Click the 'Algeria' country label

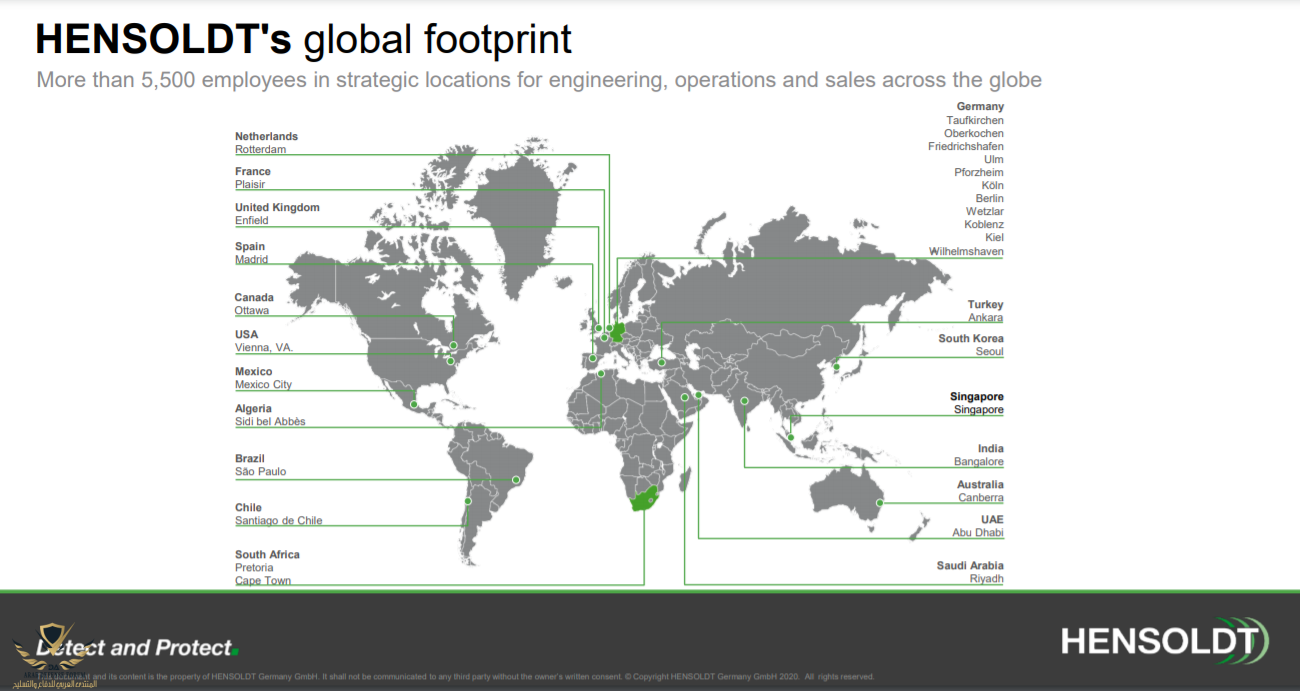(x=253, y=408)
